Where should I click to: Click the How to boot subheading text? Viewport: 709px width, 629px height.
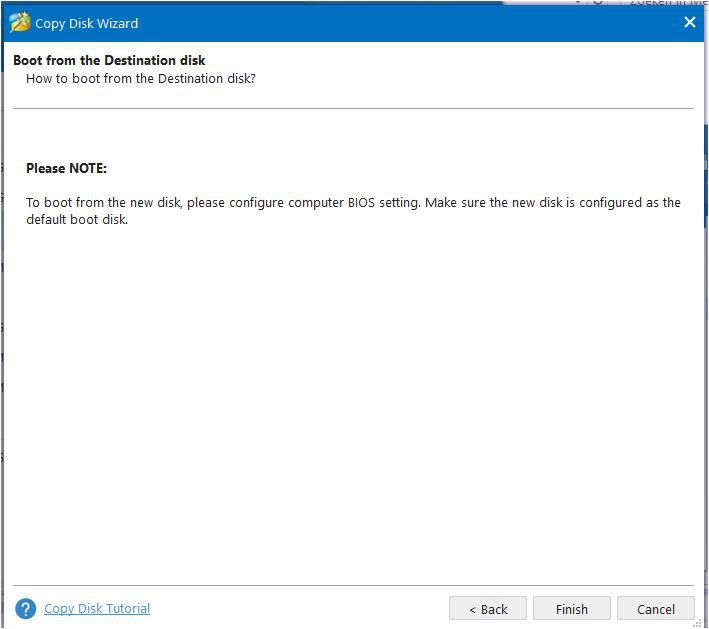(141, 77)
